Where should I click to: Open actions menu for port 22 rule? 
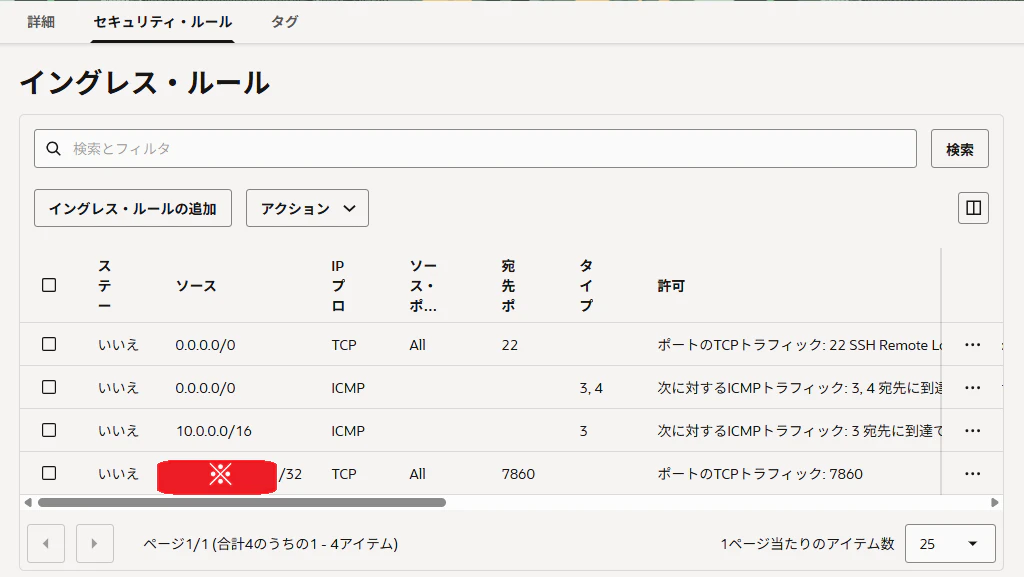click(972, 345)
